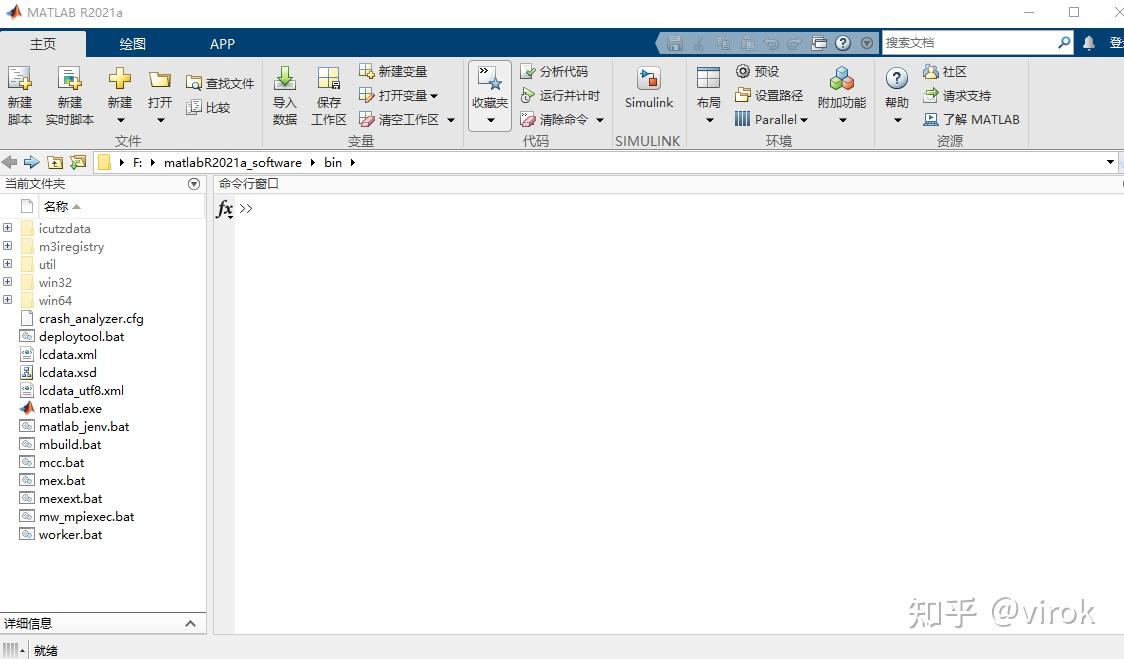Screen dimensions: 1124x659
Task: Open the 清除命令 dropdown arrow
Action: tap(601, 119)
